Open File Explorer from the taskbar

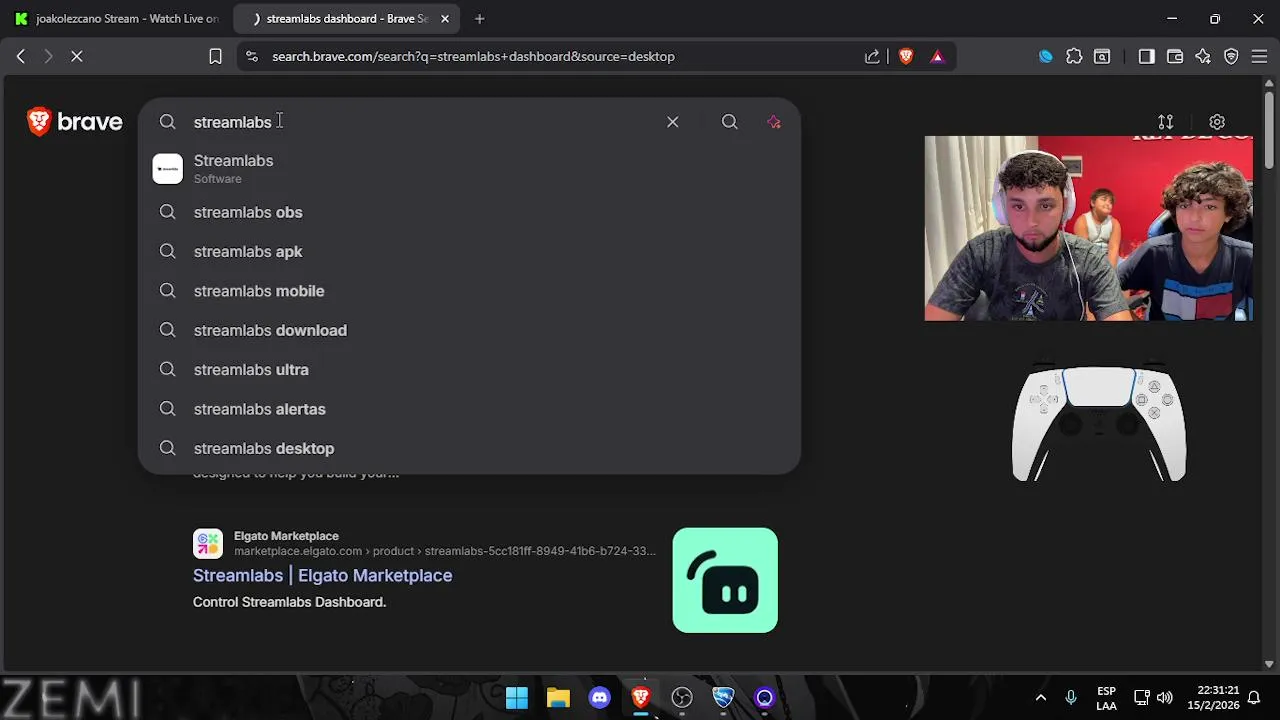coord(558,698)
